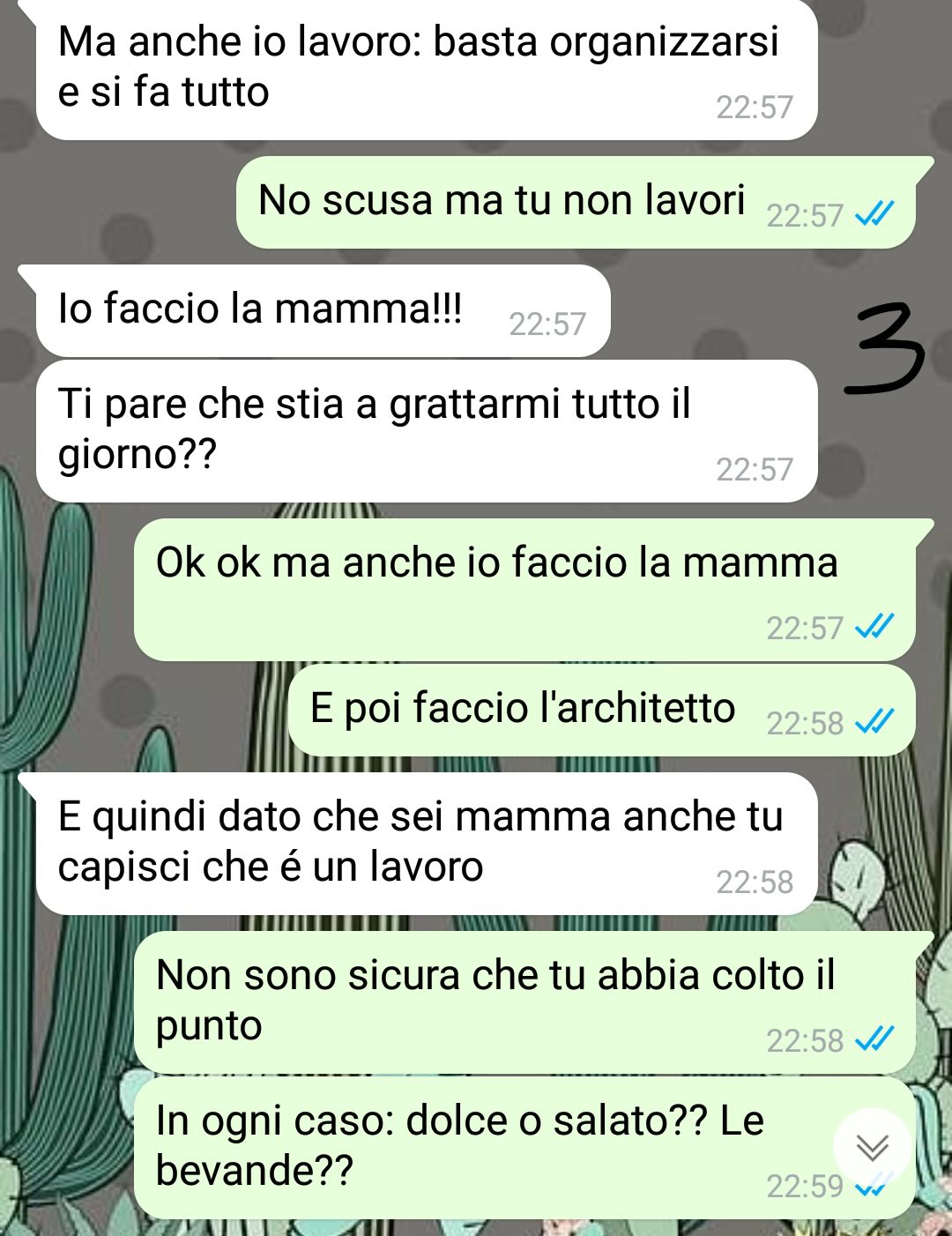The width and height of the screenshot is (952, 1236).
Task: Click blue double-check on 'Ok ok ma anche io faccio la mamma'
Action: click(875, 627)
